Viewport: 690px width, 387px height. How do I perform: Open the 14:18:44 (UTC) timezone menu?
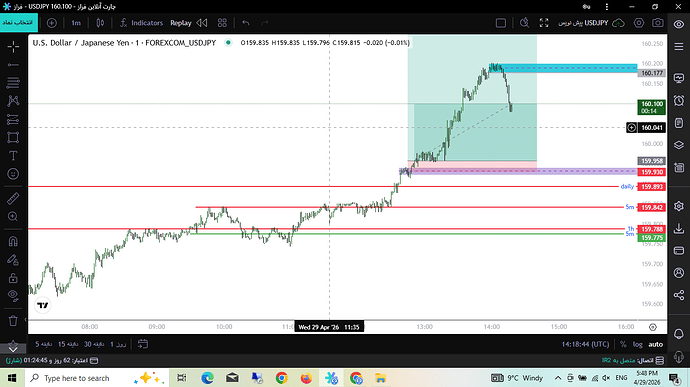(585, 344)
